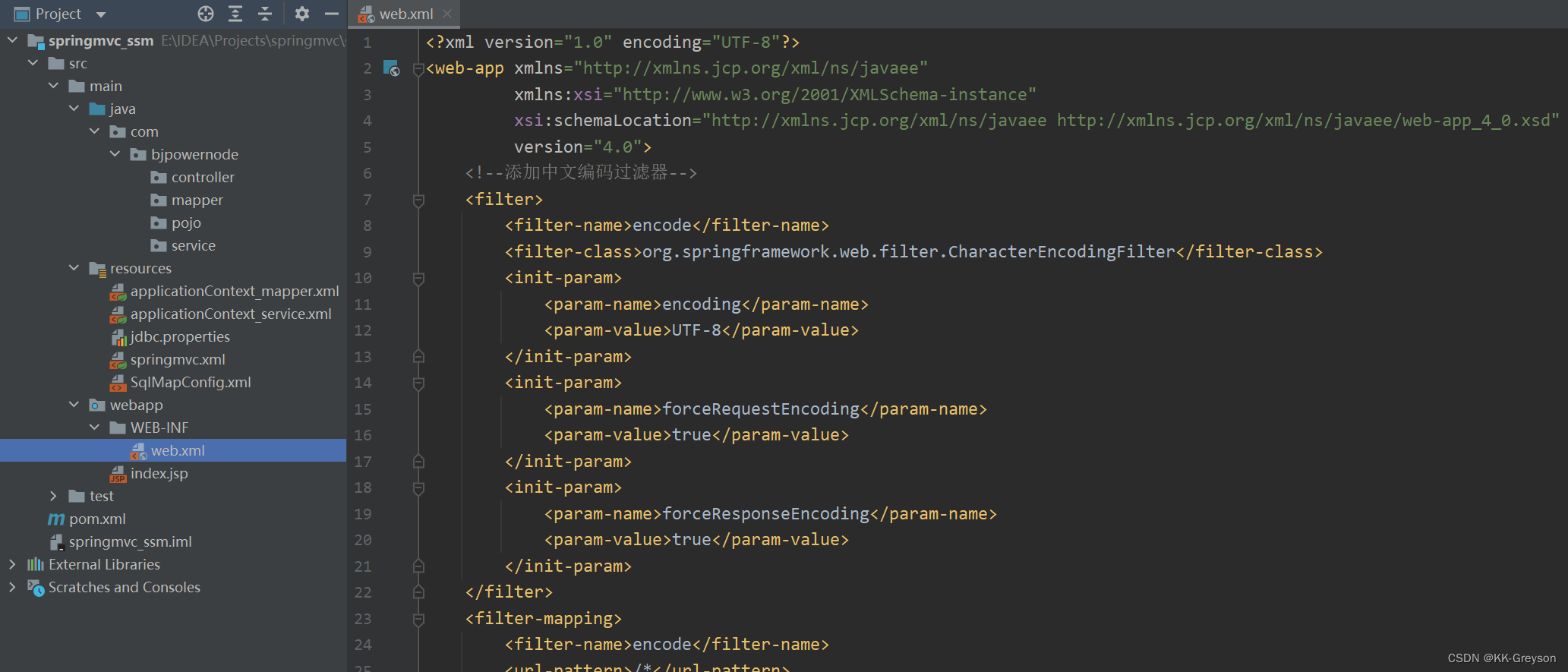Image resolution: width=1568 pixels, height=672 pixels.
Task: Fold the init-param block at line 18
Action: click(x=418, y=488)
